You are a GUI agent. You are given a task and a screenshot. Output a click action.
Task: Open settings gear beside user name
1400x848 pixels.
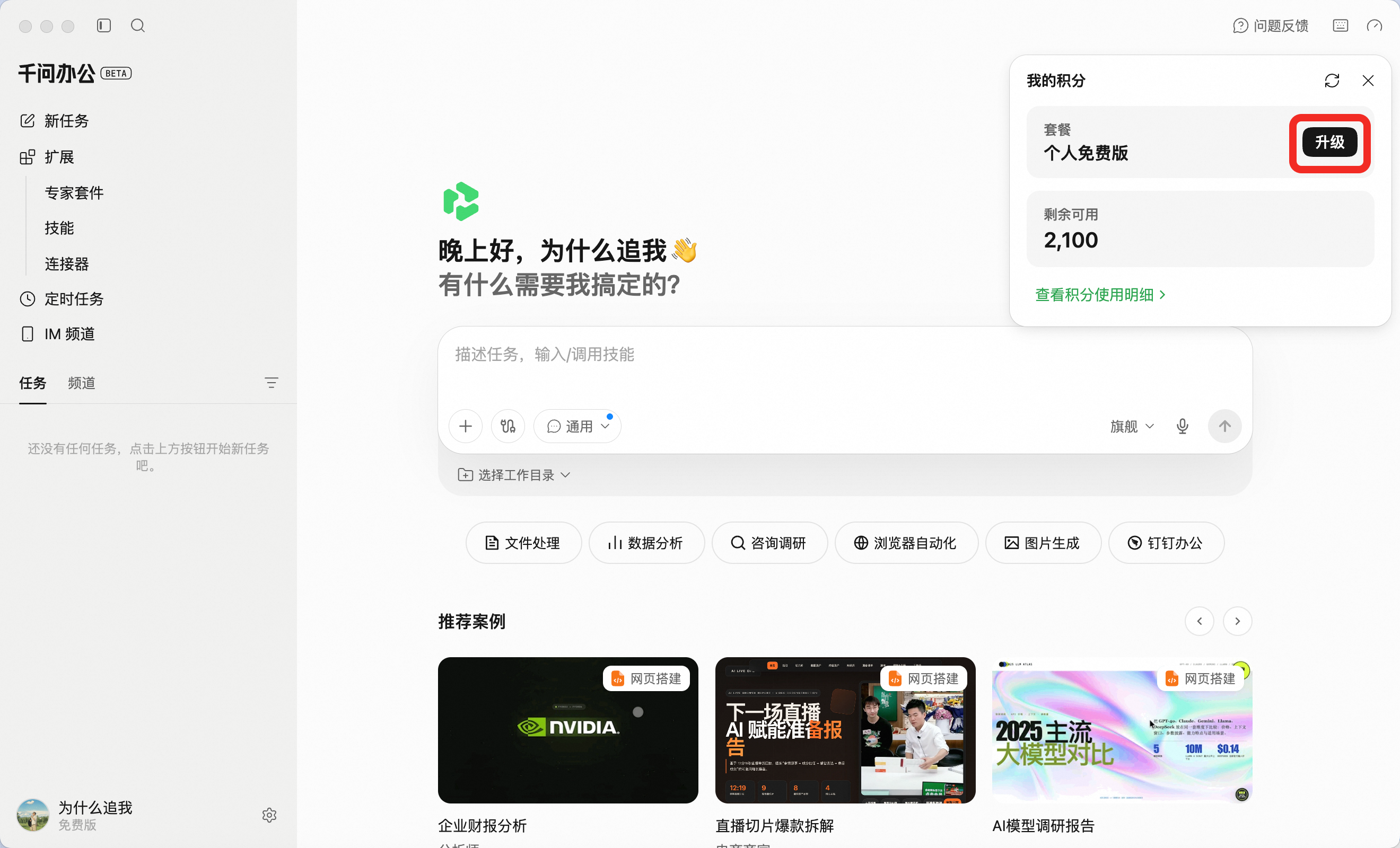pyautogui.click(x=269, y=815)
